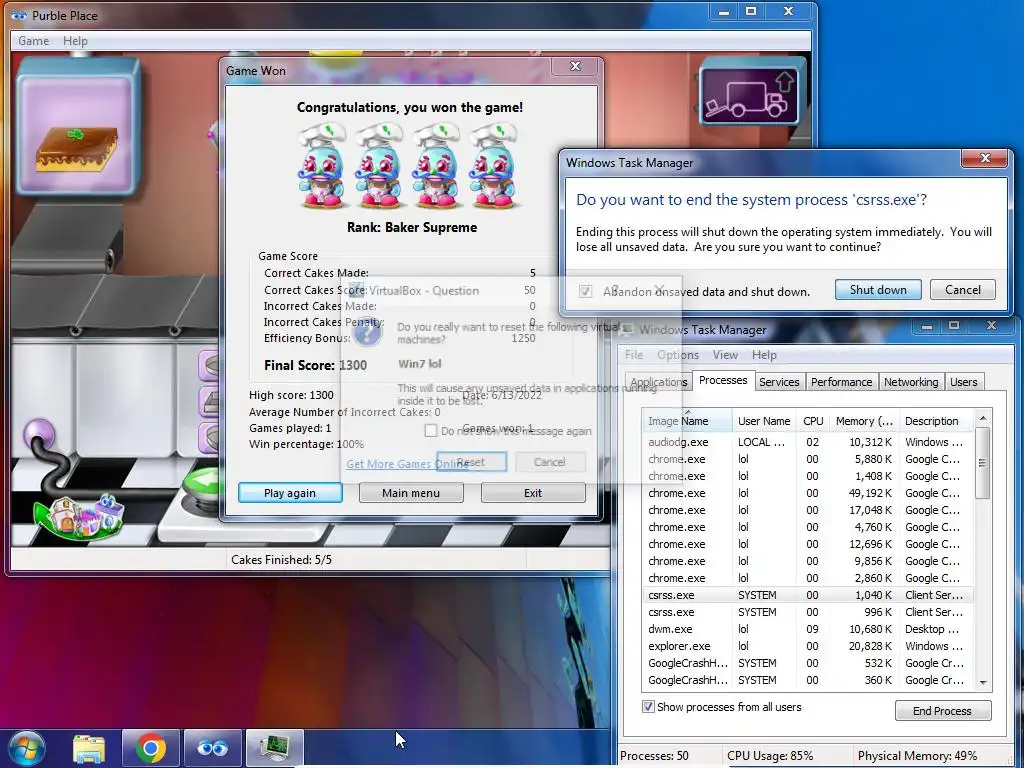Open the Help menu in Purble Place
This screenshot has width=1024, height=768.
point(75,40)
